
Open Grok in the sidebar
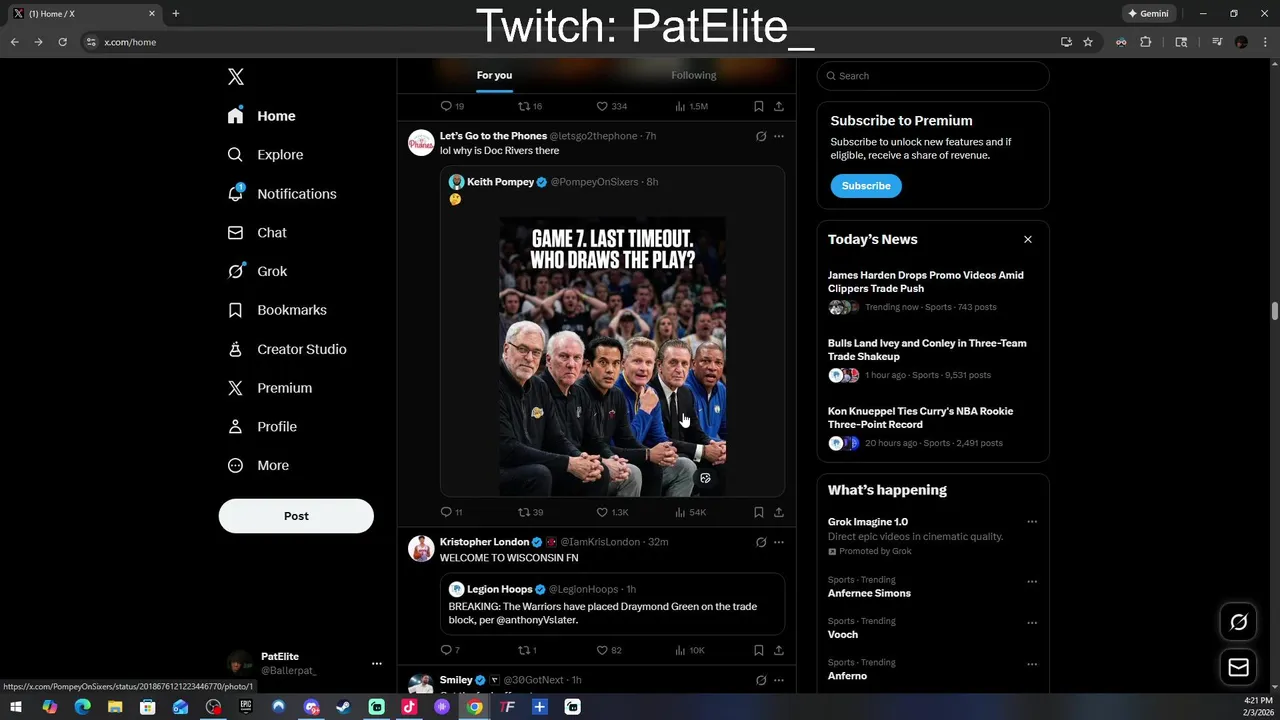click(257, 271)
